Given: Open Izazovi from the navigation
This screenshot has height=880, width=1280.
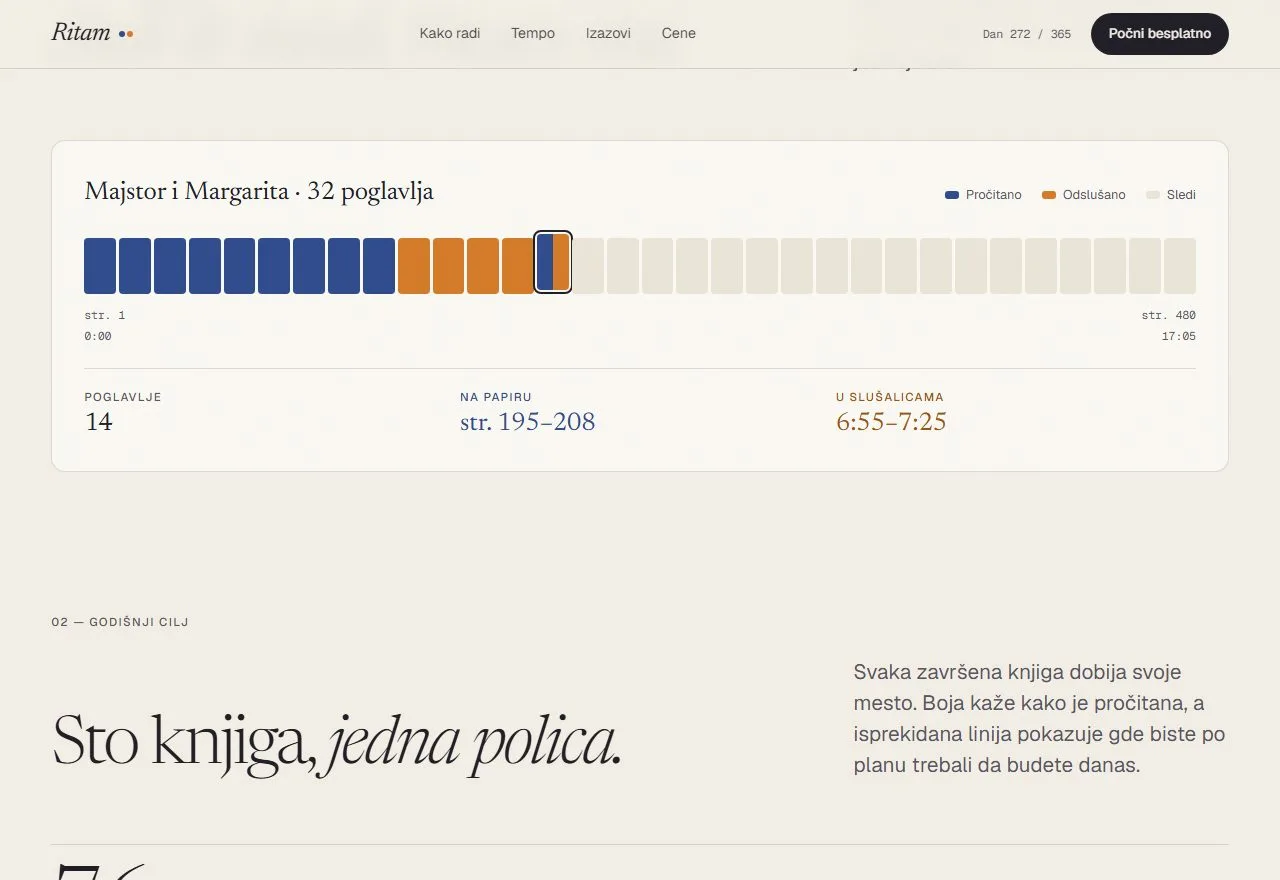Looking at the screenshot, I should pos(608,33).
